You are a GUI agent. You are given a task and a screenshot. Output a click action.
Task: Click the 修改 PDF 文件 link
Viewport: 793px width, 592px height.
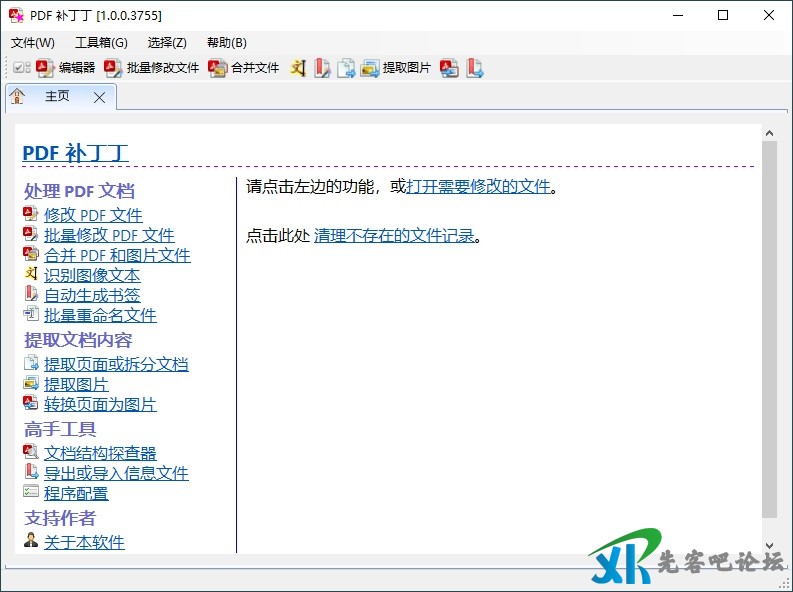93,215
